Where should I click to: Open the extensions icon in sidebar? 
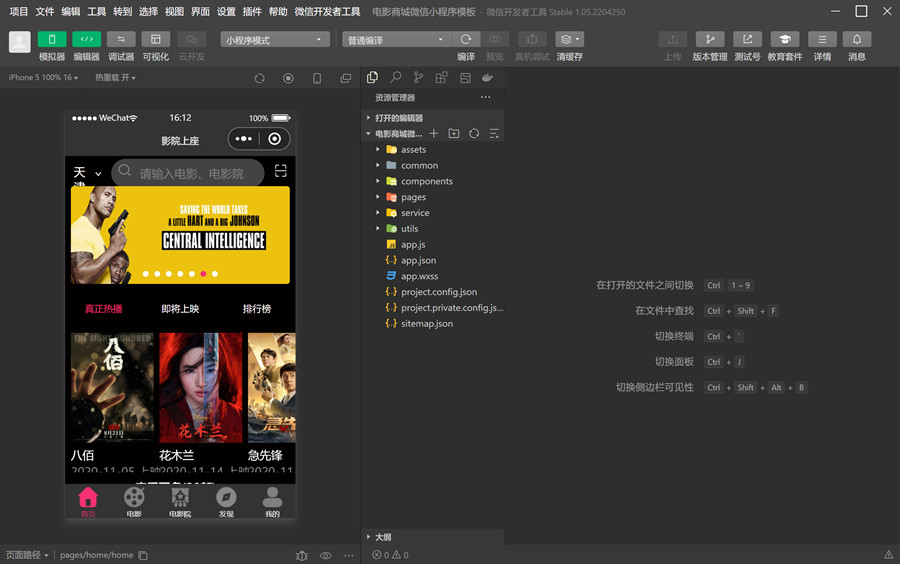tap(441, 77)
